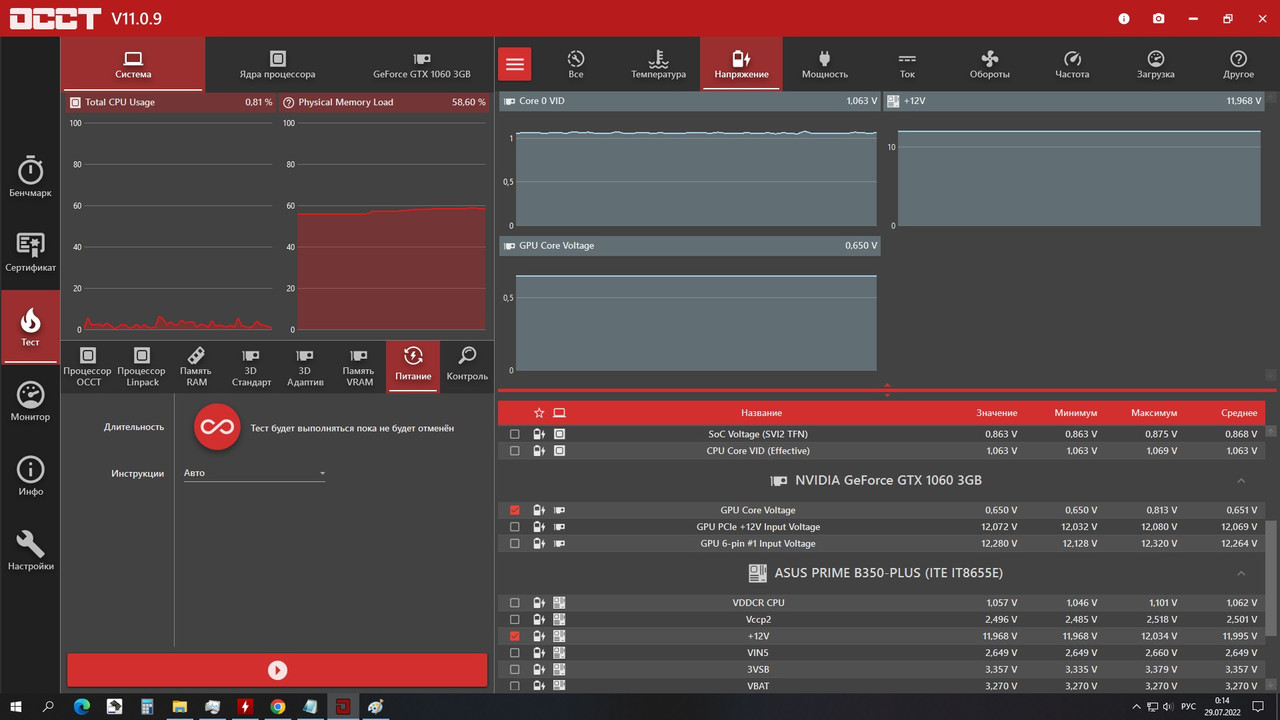This screenshot has width=1280, height=720.
Task: Click the red splitter handle between panels
Action: point(887,390)
